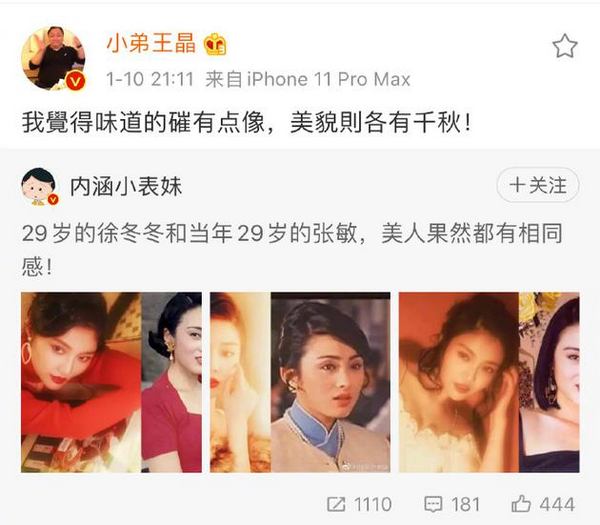Tap the verified V badge on avatar
This screenshot has width=600, height=525.
[x=75, y=80]
